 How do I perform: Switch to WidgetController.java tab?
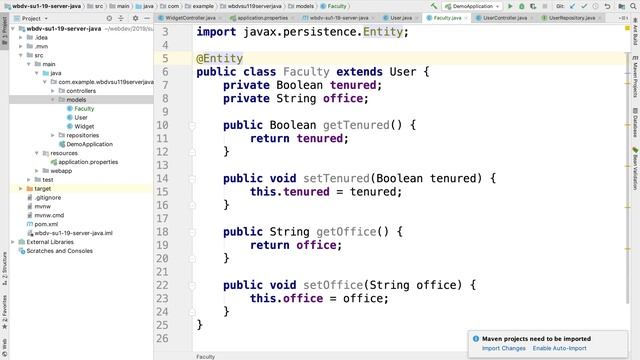coord(190,18)
